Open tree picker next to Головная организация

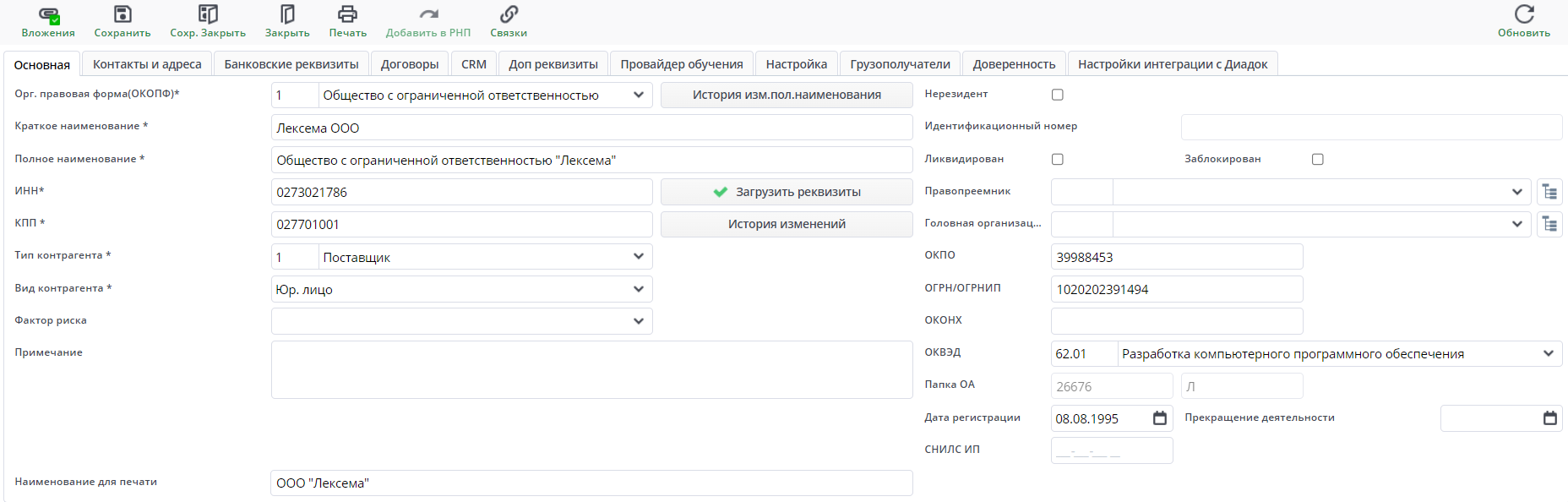coord(1549,224)
